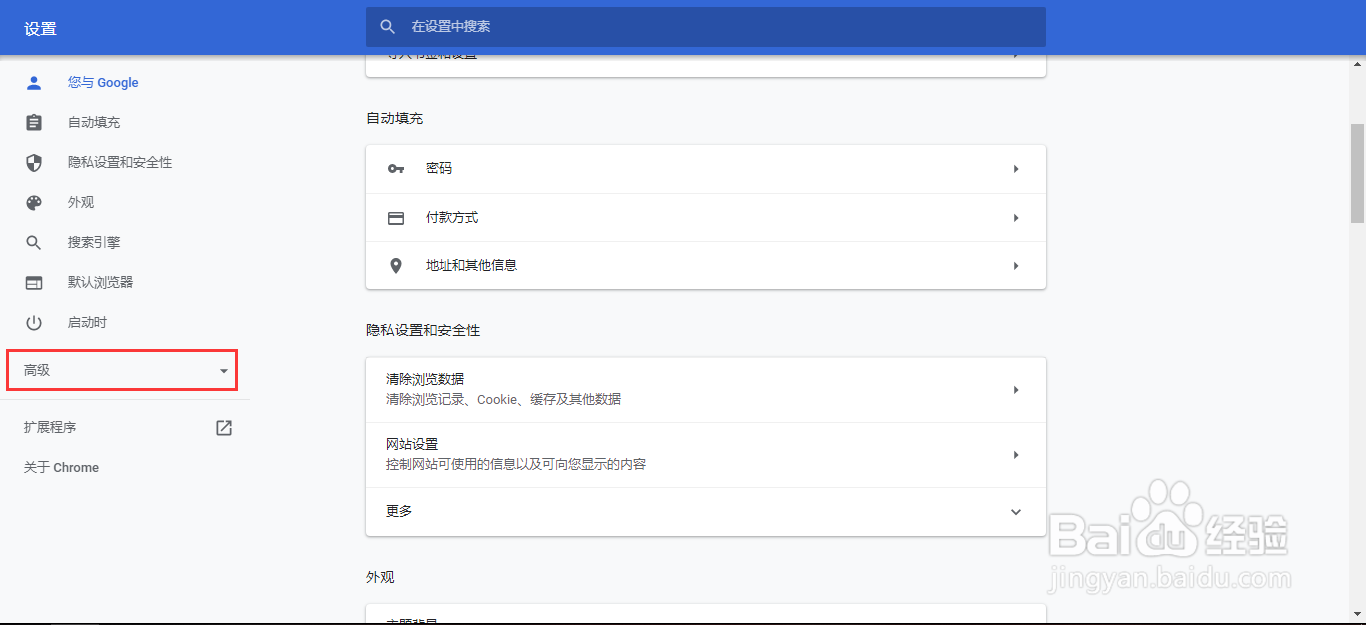1366x625 pixels.
Task: Click the 关于 Chrome link
Action: pyautogui.click(x=60, y=467)
